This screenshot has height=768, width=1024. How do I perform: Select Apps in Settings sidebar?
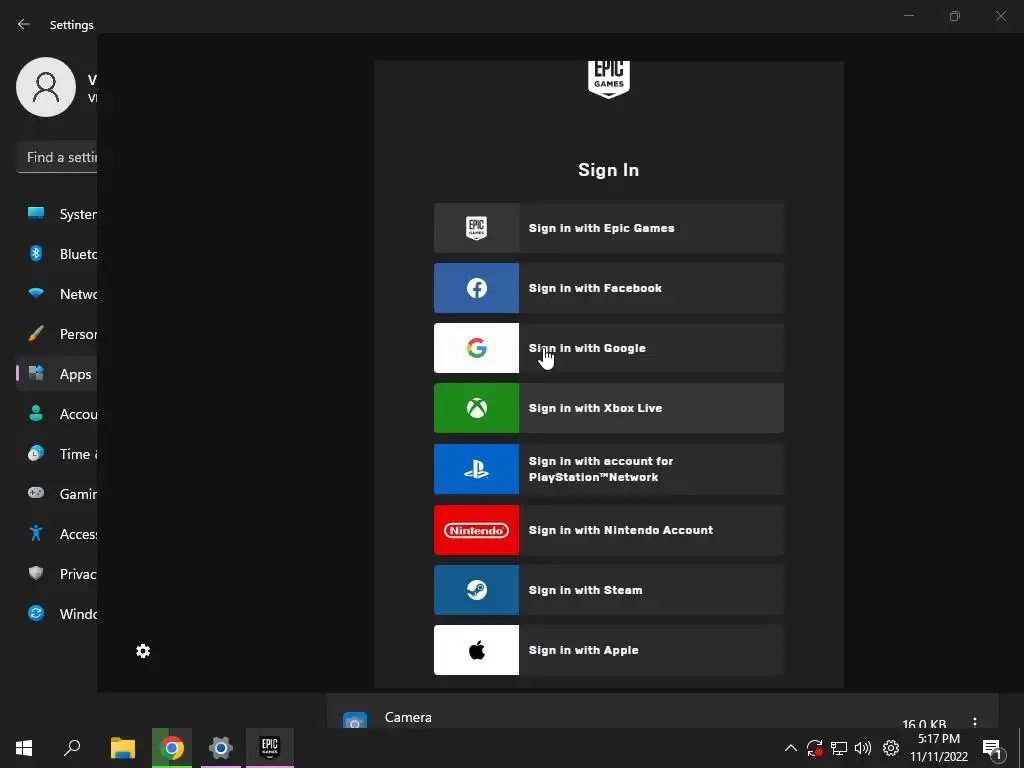pyautogui.click(x=57, y=374)
